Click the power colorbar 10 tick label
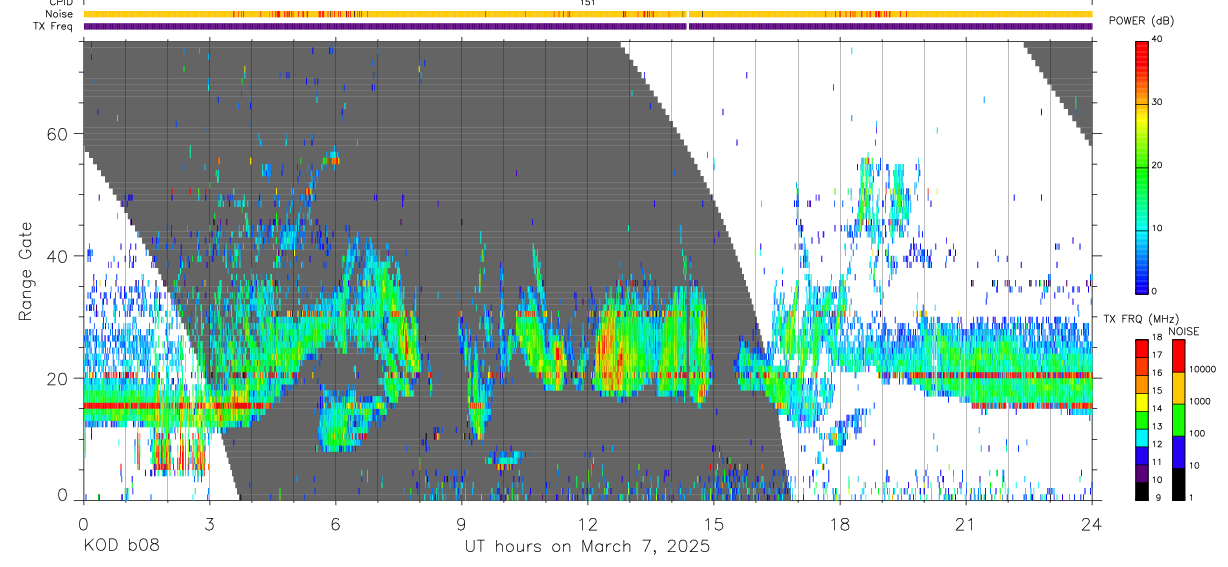This screenshot has height=567, width=1228. [1157, 228]
